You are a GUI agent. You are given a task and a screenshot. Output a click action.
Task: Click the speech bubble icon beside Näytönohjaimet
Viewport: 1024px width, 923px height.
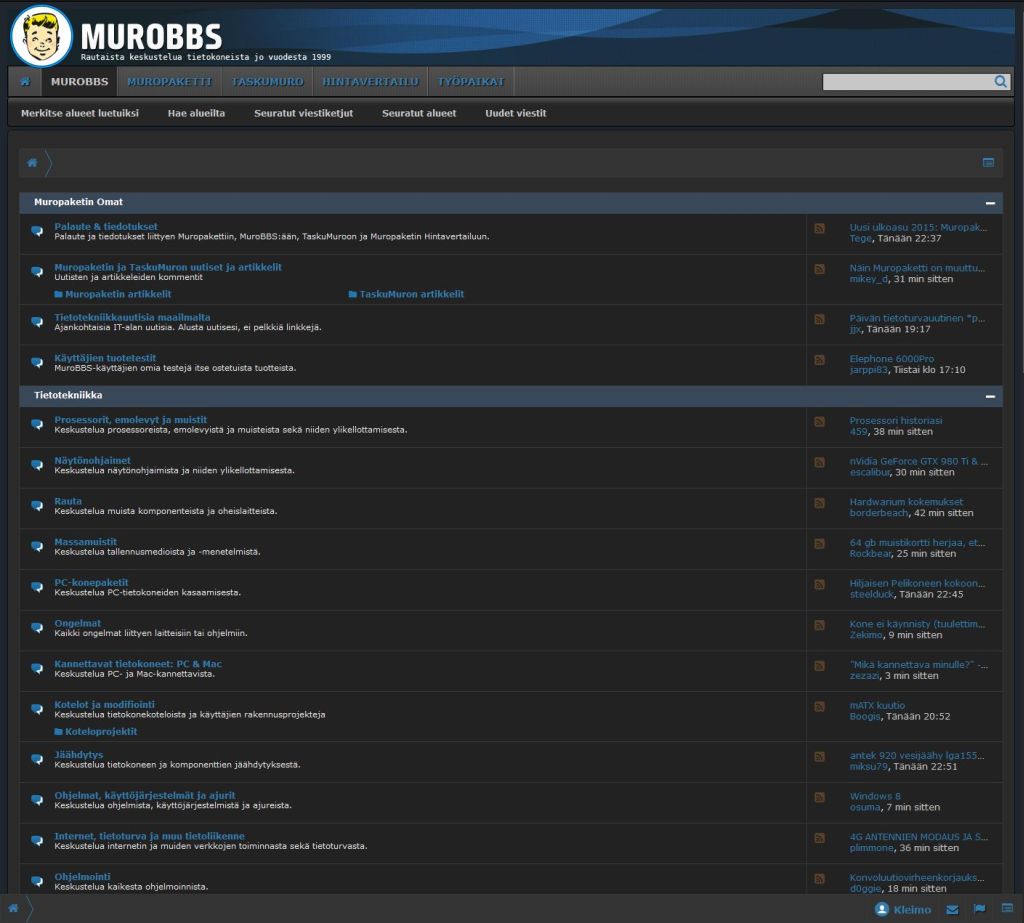pyautogui.click(x=37, y=465)
